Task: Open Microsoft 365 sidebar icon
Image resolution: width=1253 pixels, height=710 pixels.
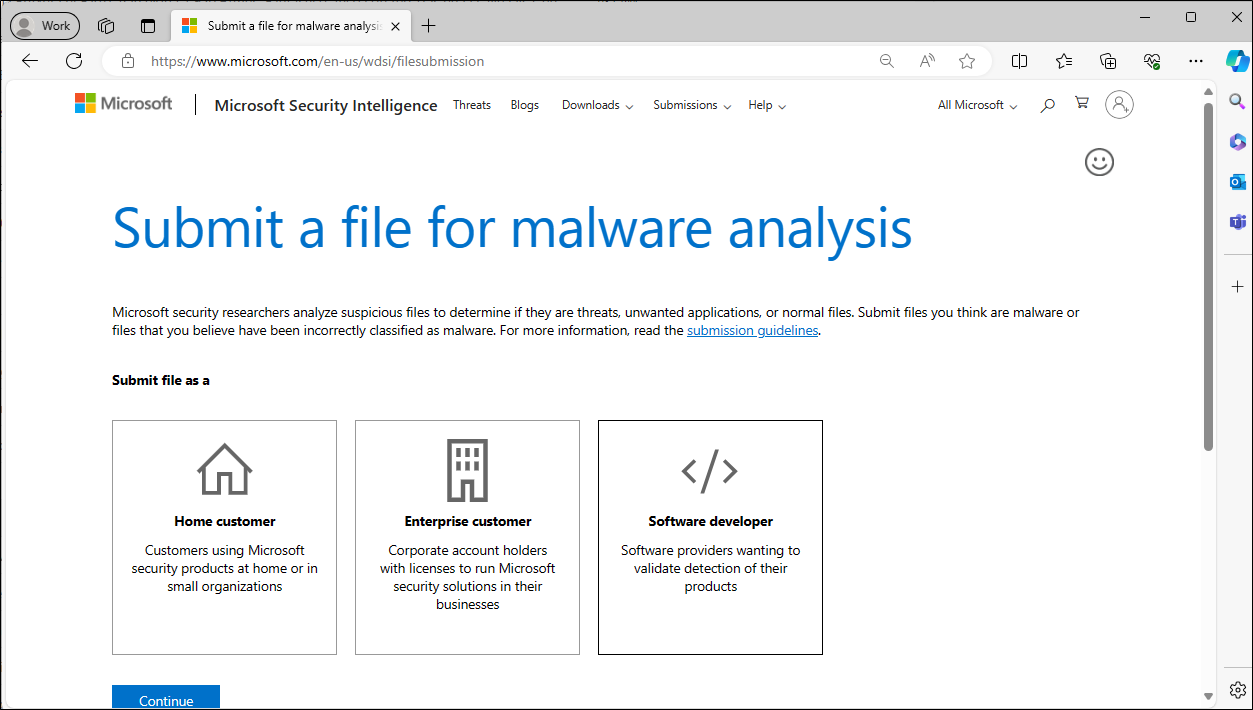Action: pyautogui.click(x=1237, y=142)
